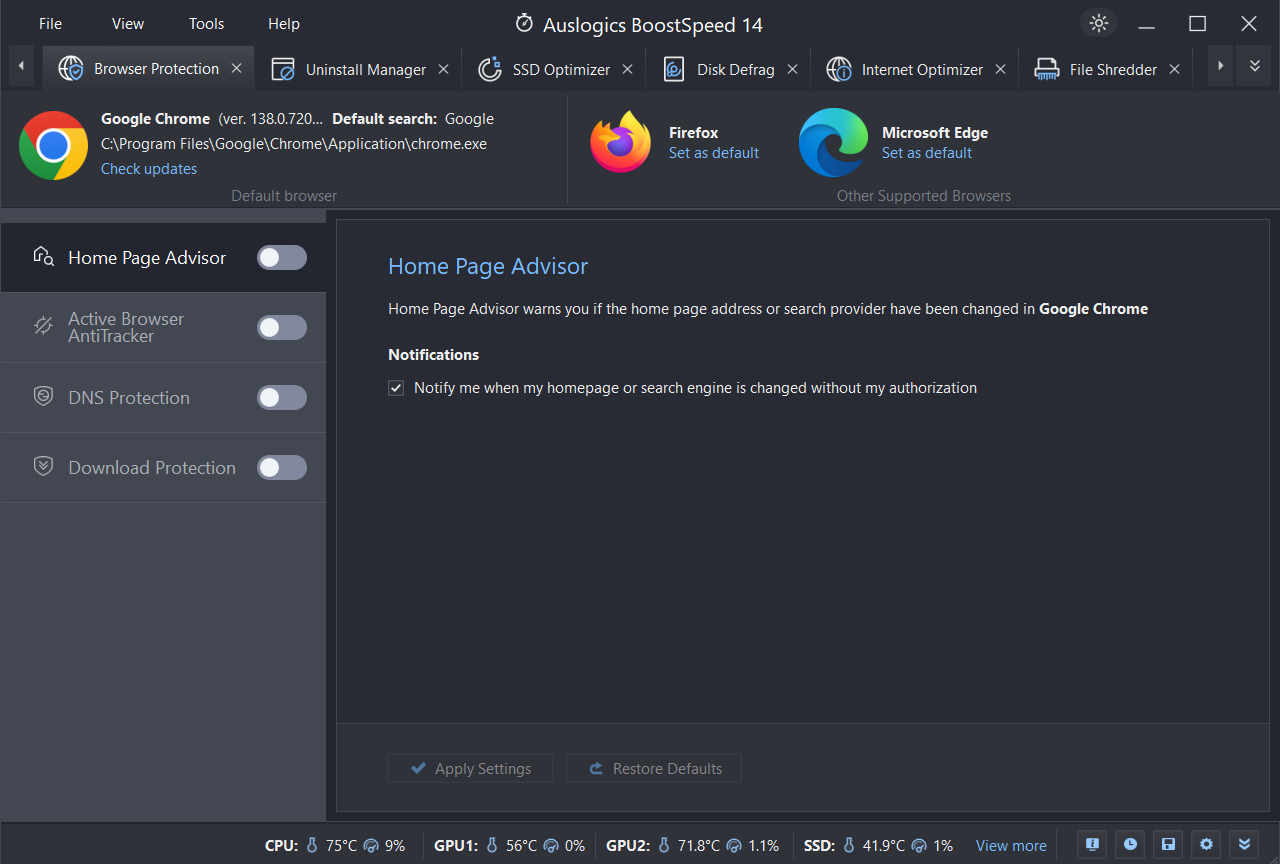Collapse the bottom status bar via double chevron
Viewport: 1280px width, 864px height.
[x=1244, y=845]
